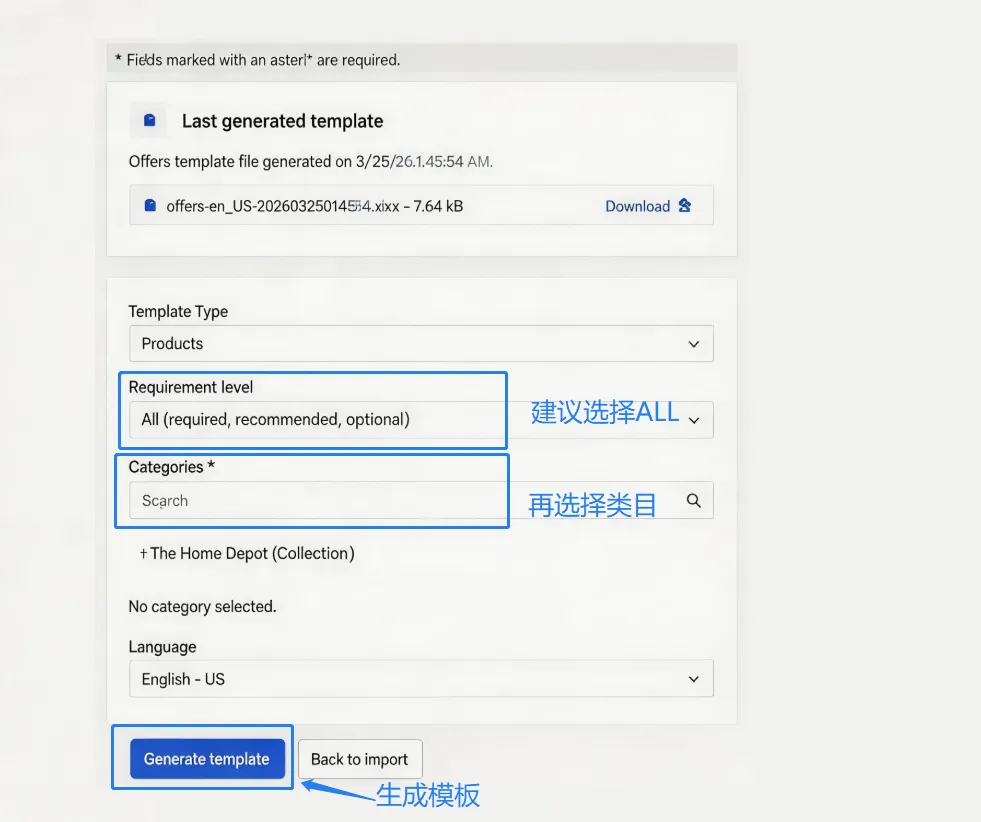Open the Products template type dropdown
This screenshot has width=981, height=822.
420,344
